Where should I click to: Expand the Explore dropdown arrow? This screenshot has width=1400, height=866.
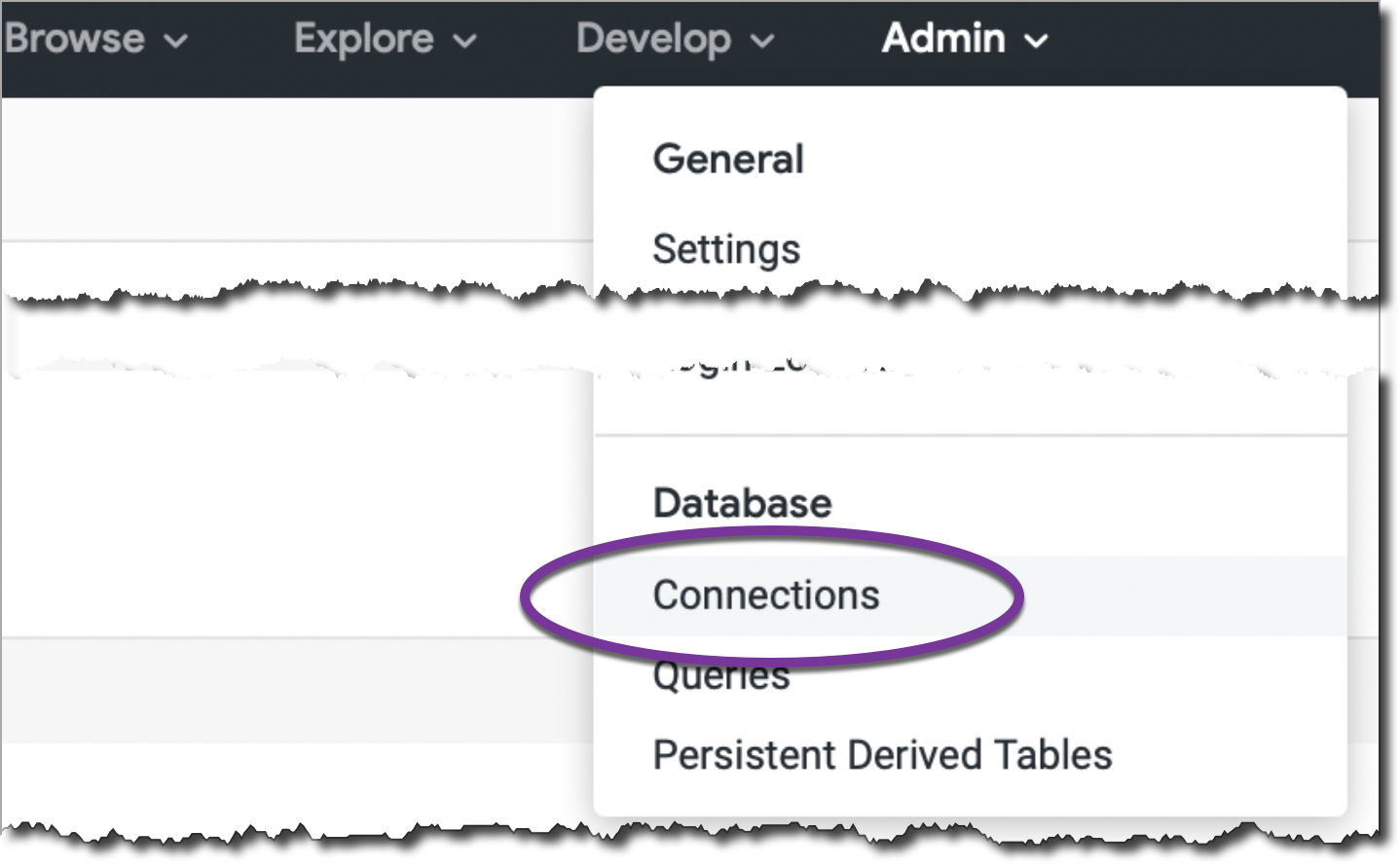coord(466,41)
